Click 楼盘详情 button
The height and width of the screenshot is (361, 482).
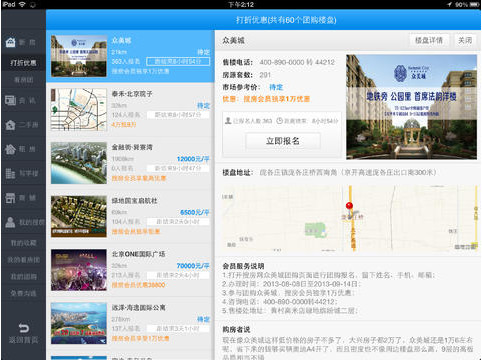tap(429, 41)
